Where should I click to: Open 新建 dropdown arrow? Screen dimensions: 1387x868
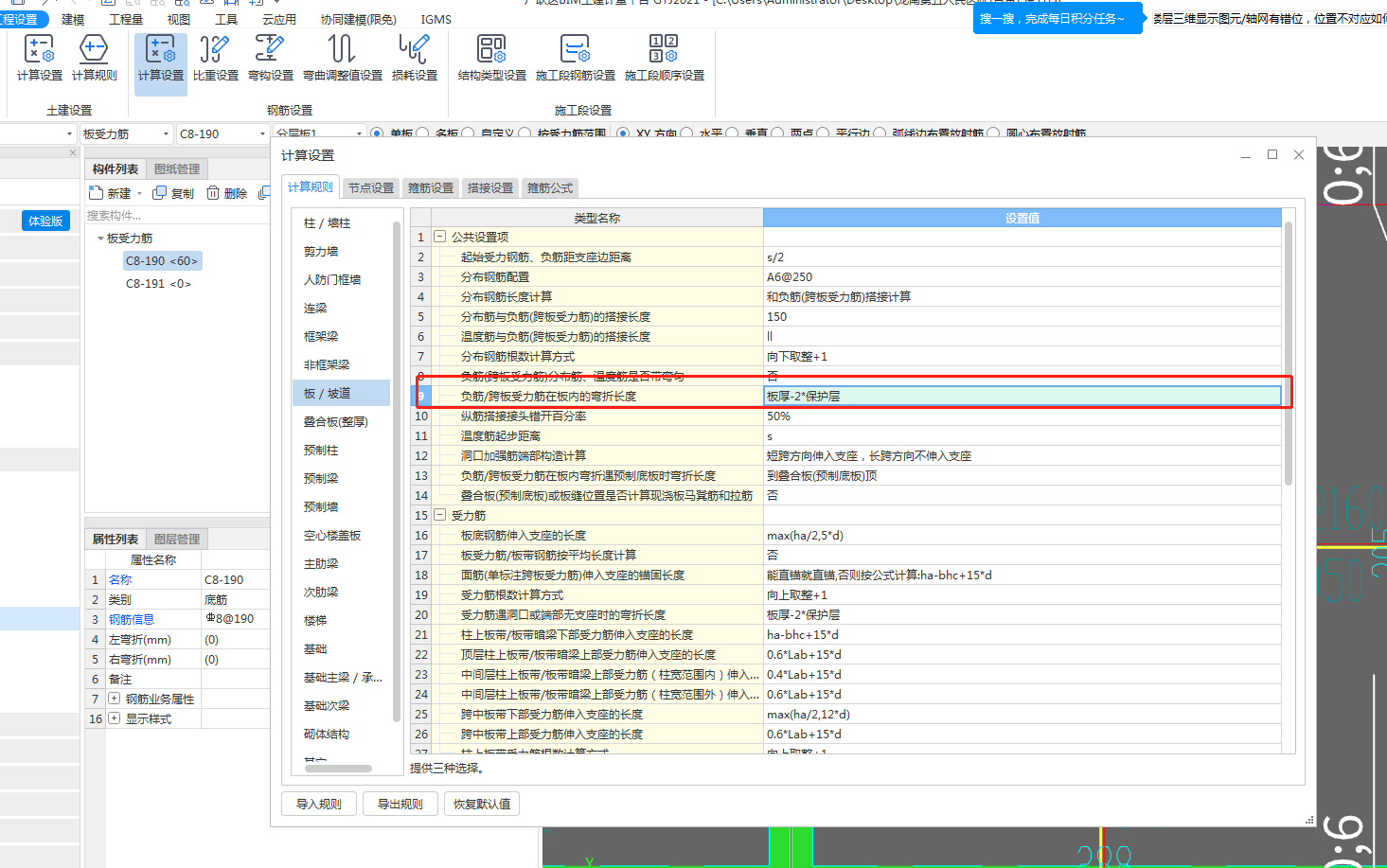click(x=140, y=194)
